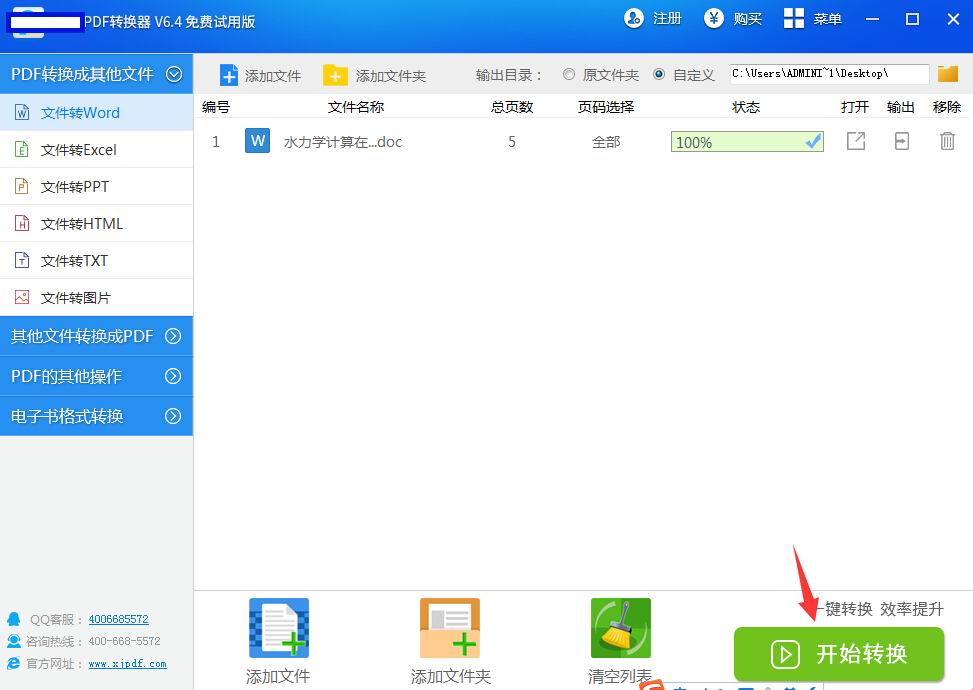Click the top toolbar 添加文件夹 yellow folder icon
This screenshot has height=690, width=973.
[335, 75]
